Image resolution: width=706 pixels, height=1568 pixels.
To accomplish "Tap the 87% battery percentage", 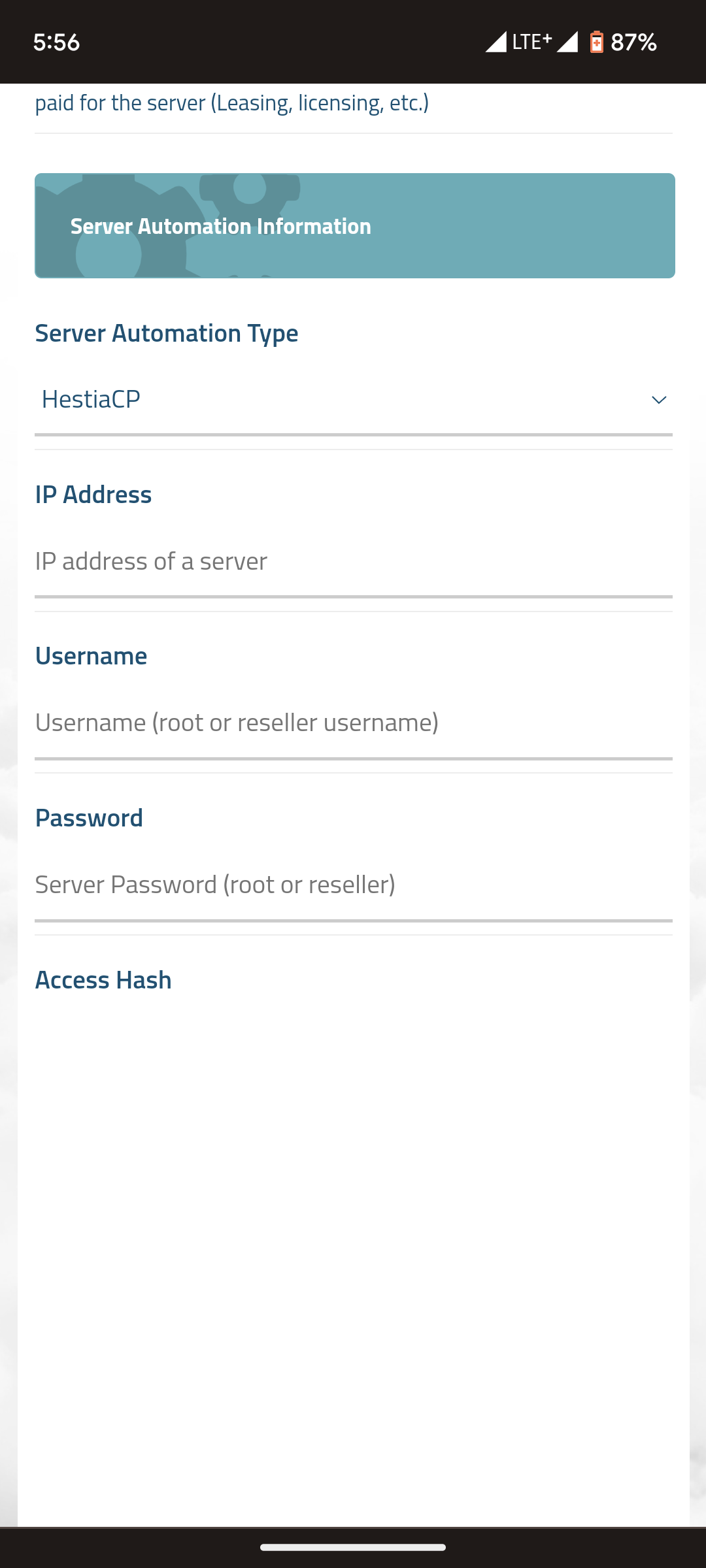I will point(633,42).
